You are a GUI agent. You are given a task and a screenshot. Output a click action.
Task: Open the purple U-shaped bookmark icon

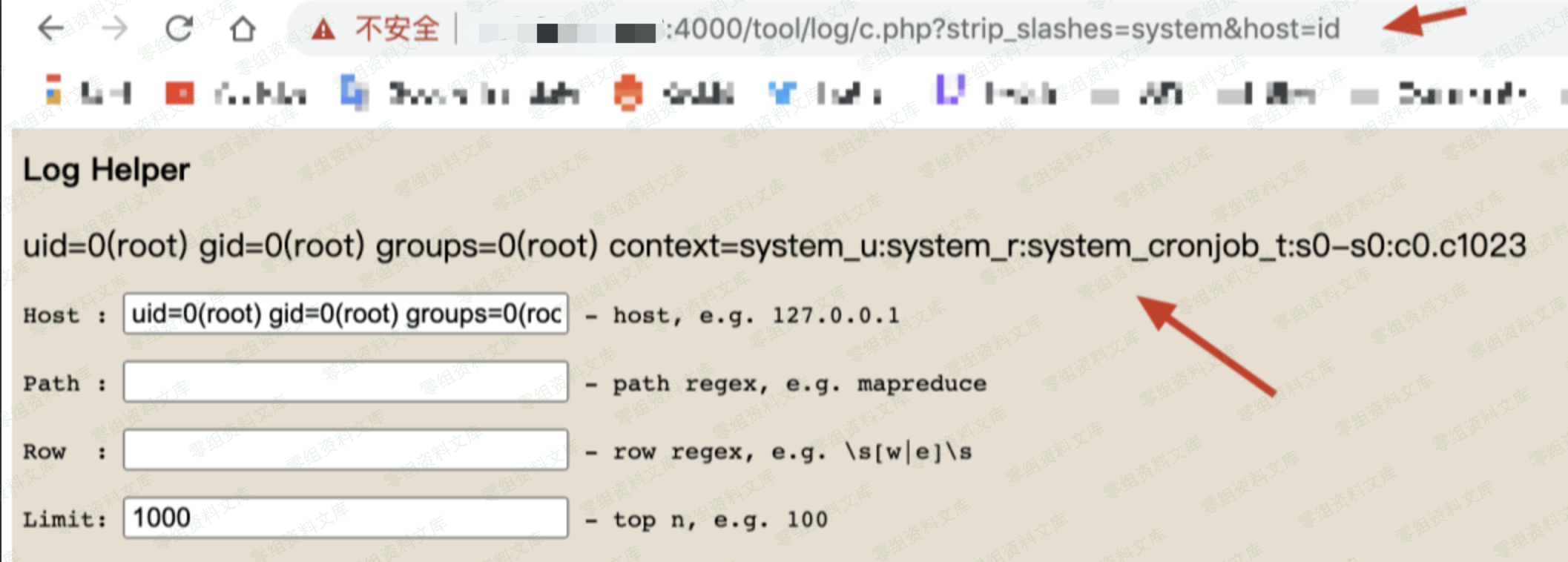pos(950,90)
